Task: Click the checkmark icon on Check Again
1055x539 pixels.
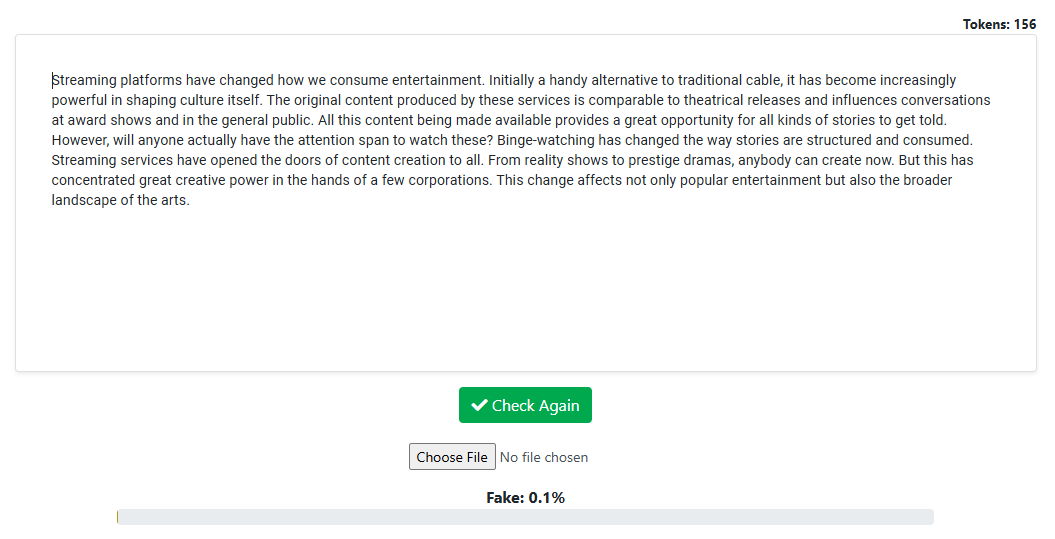Action: pos(480,406)
